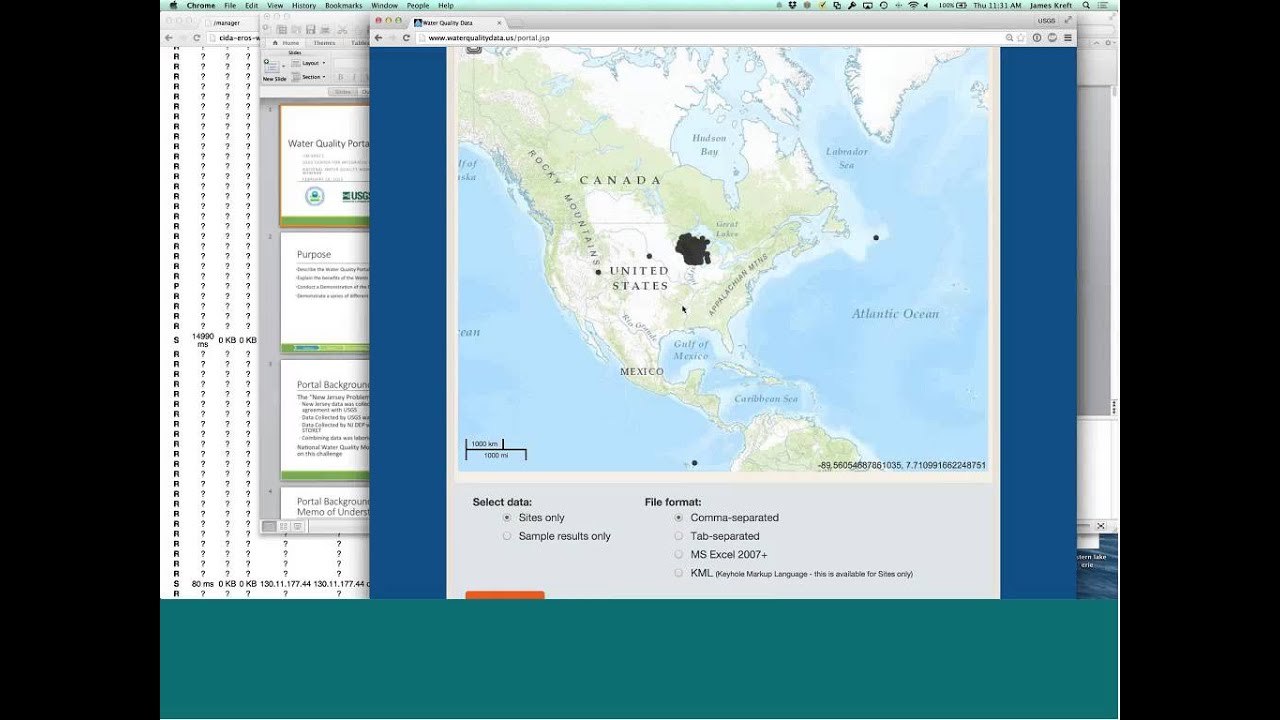
Task: Close the Water Quality Data tab
Action: pos(499,22)
